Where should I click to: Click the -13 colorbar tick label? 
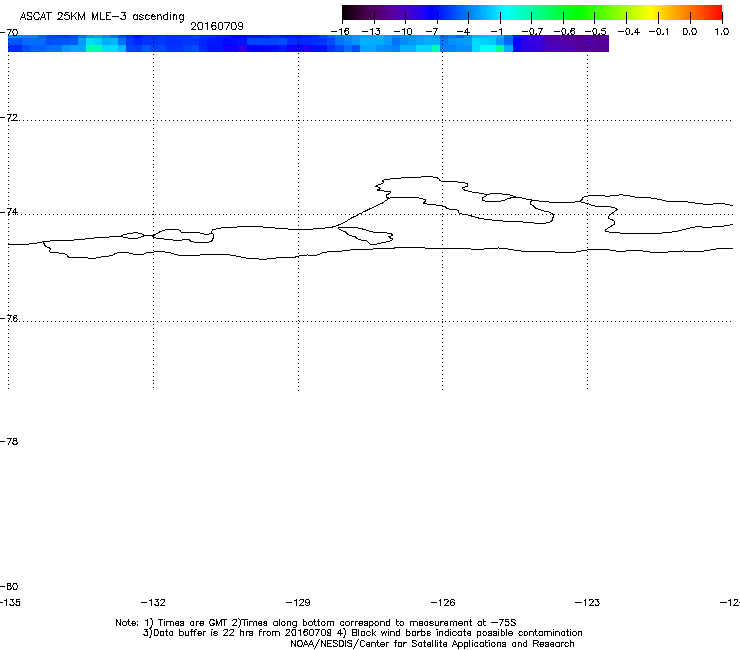(371, 32)
